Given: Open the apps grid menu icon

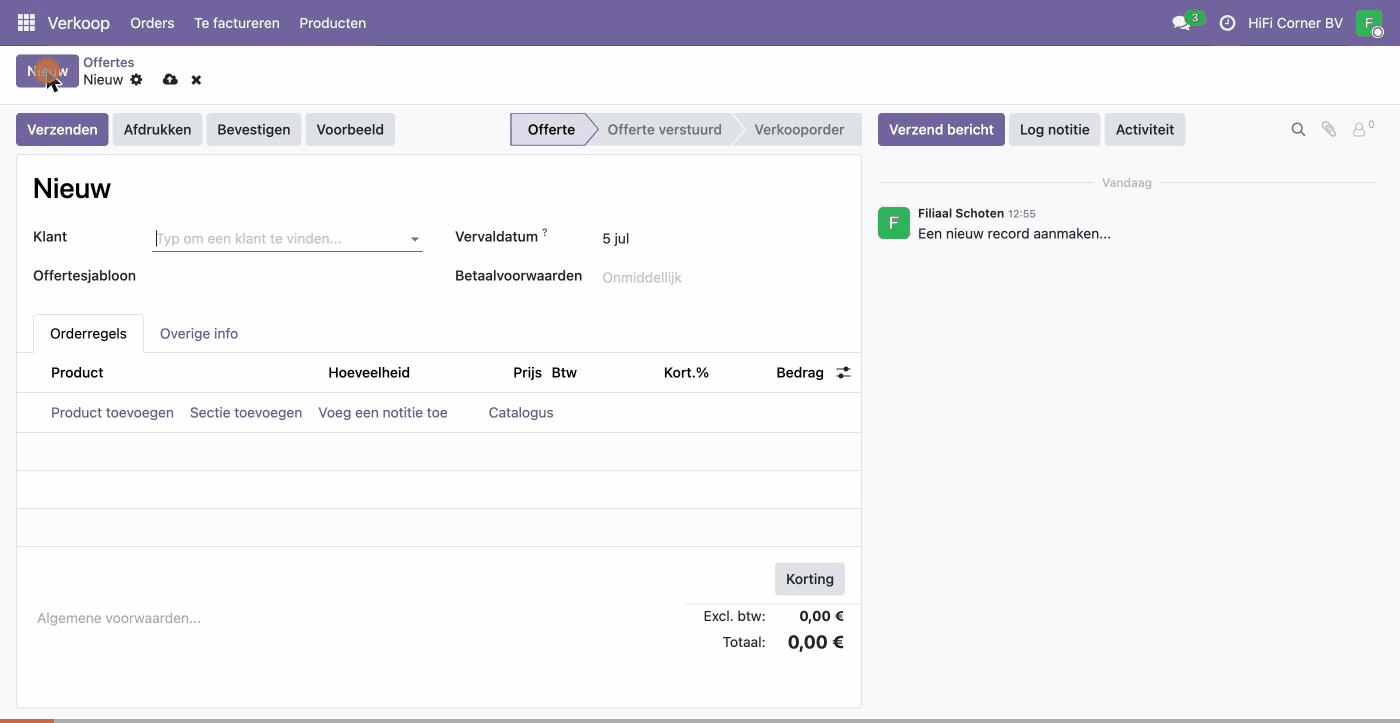Looking at the screenshot, I should point(26,22).
